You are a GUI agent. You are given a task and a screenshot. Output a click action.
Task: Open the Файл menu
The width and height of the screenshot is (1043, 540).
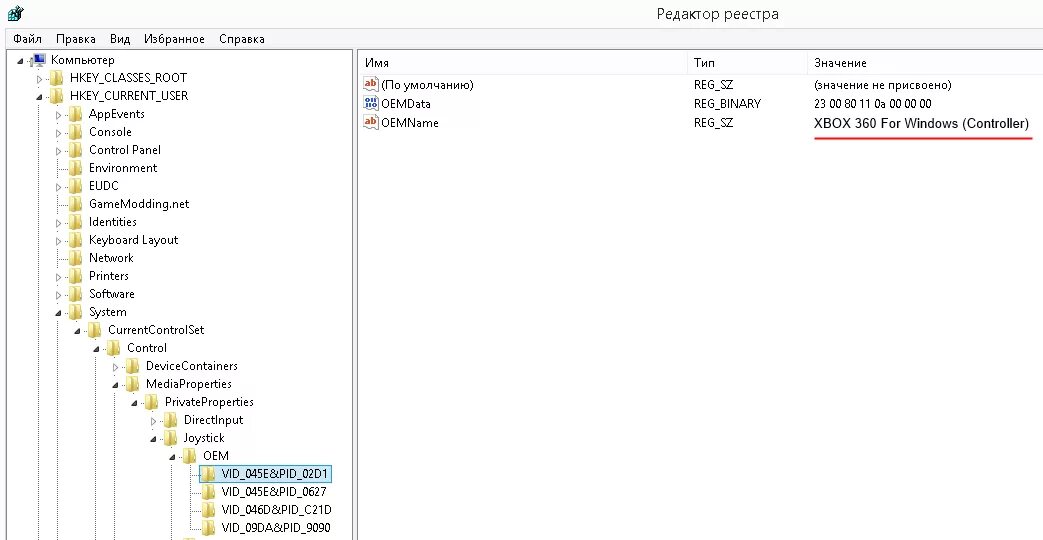[27, 39]
